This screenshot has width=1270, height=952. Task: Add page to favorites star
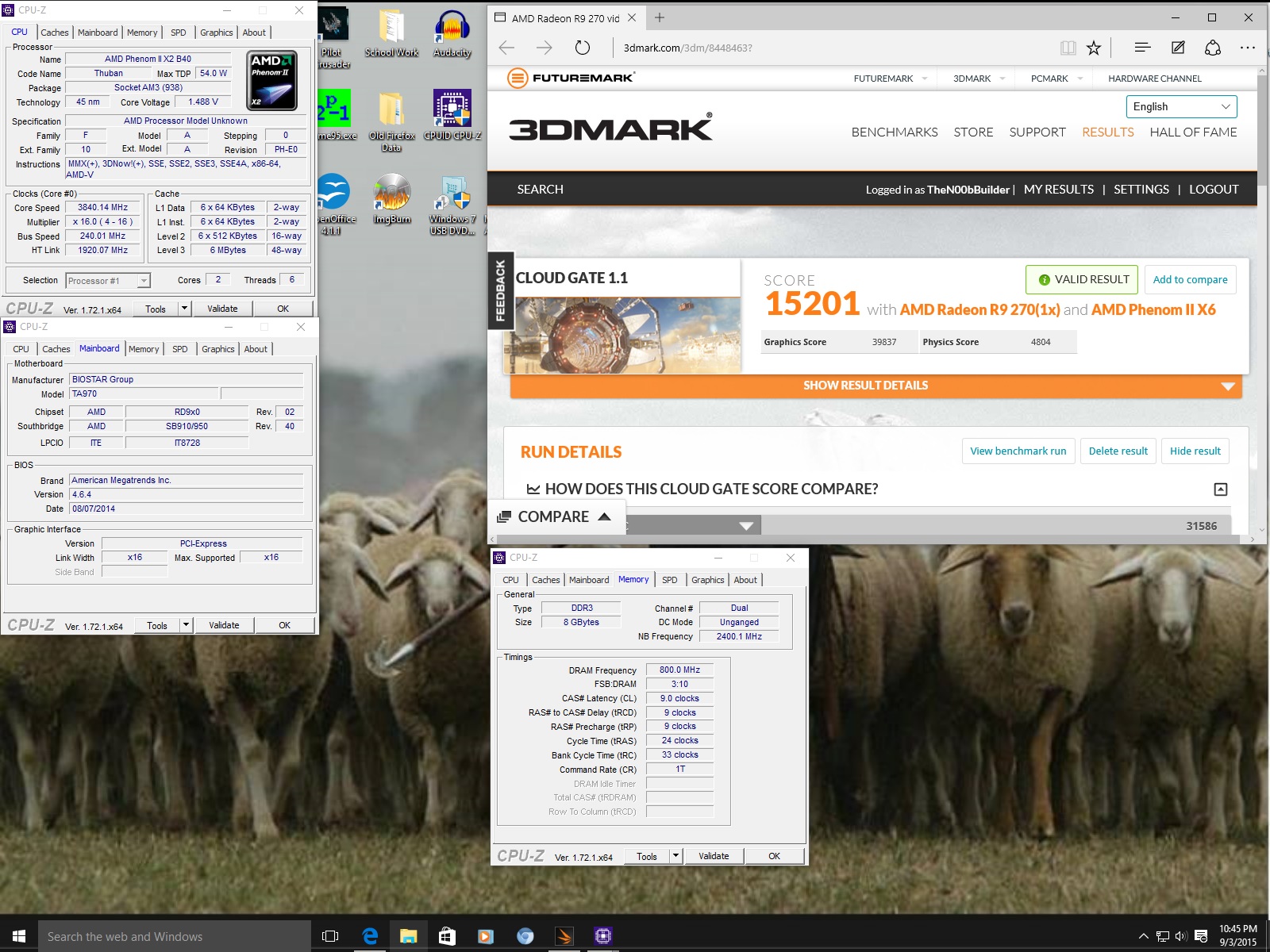tap(1094, 48)
